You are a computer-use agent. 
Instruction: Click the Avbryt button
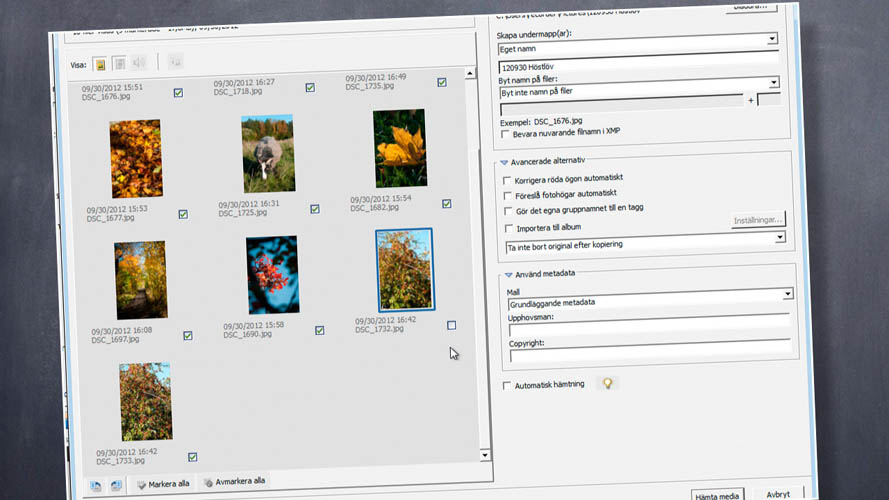[x=778, y=494]
